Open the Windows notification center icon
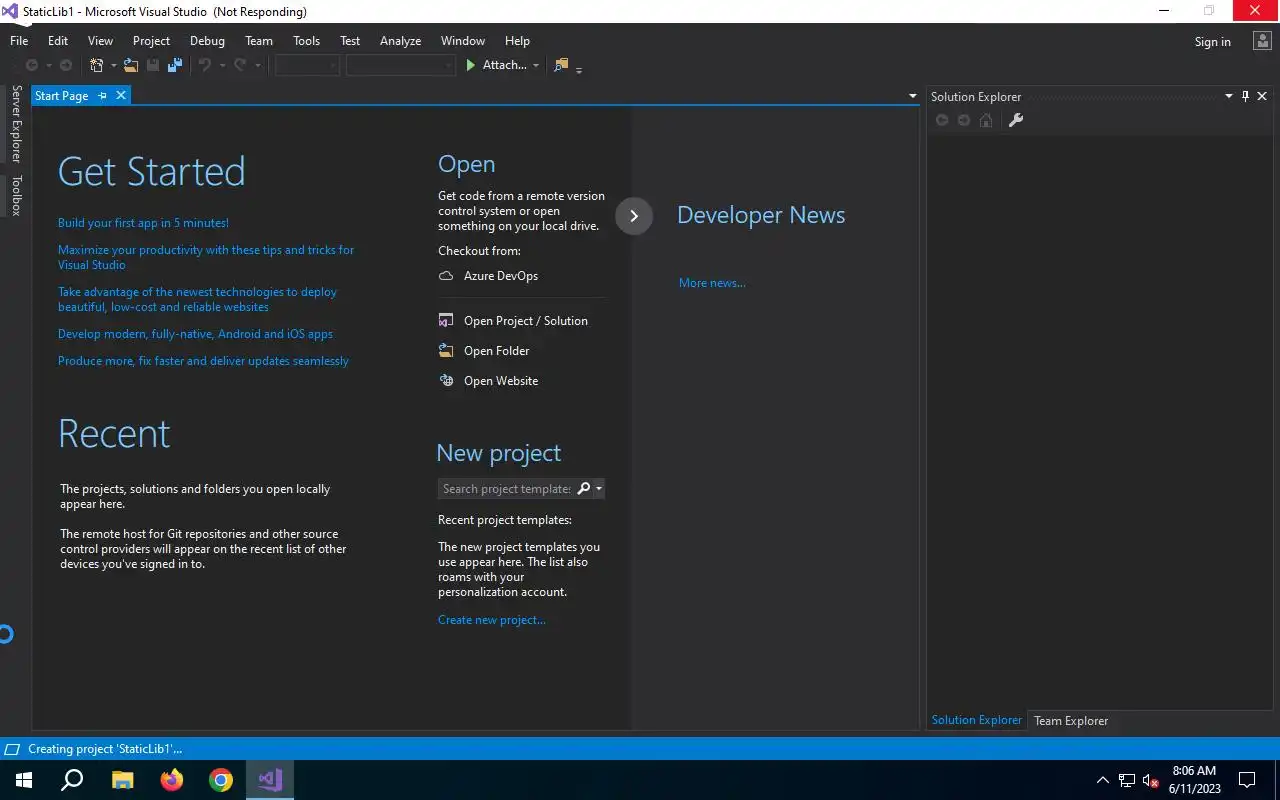This screenshot has width=1280, height=800. 1247,780
